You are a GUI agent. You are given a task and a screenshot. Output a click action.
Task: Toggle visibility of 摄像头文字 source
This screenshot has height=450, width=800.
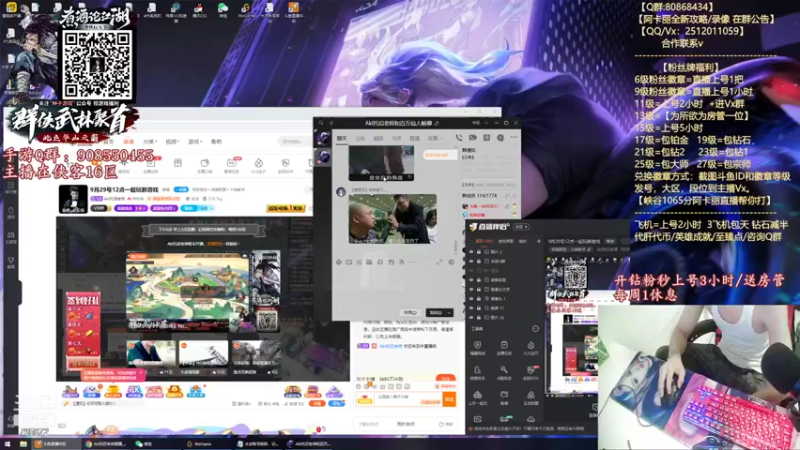(x=471, y=289)
